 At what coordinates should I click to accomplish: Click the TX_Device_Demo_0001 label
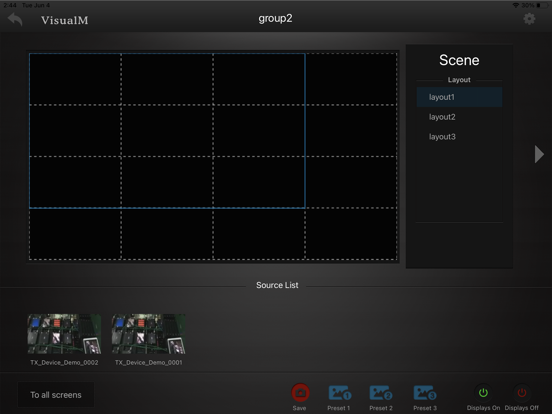click(x=149, y=362)
